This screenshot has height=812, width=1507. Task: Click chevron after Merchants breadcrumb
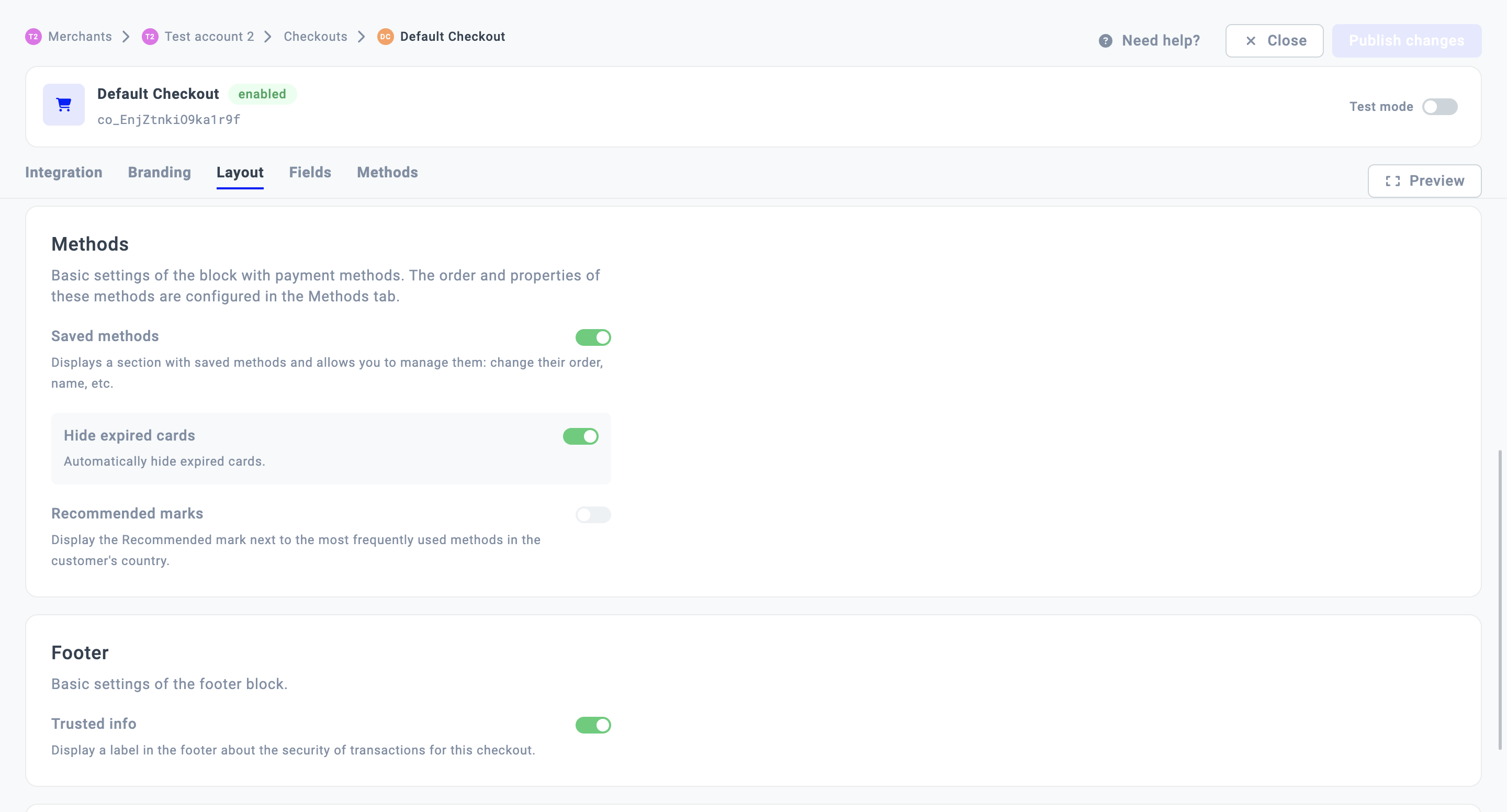pyautogui.click(x=126, y=37)
